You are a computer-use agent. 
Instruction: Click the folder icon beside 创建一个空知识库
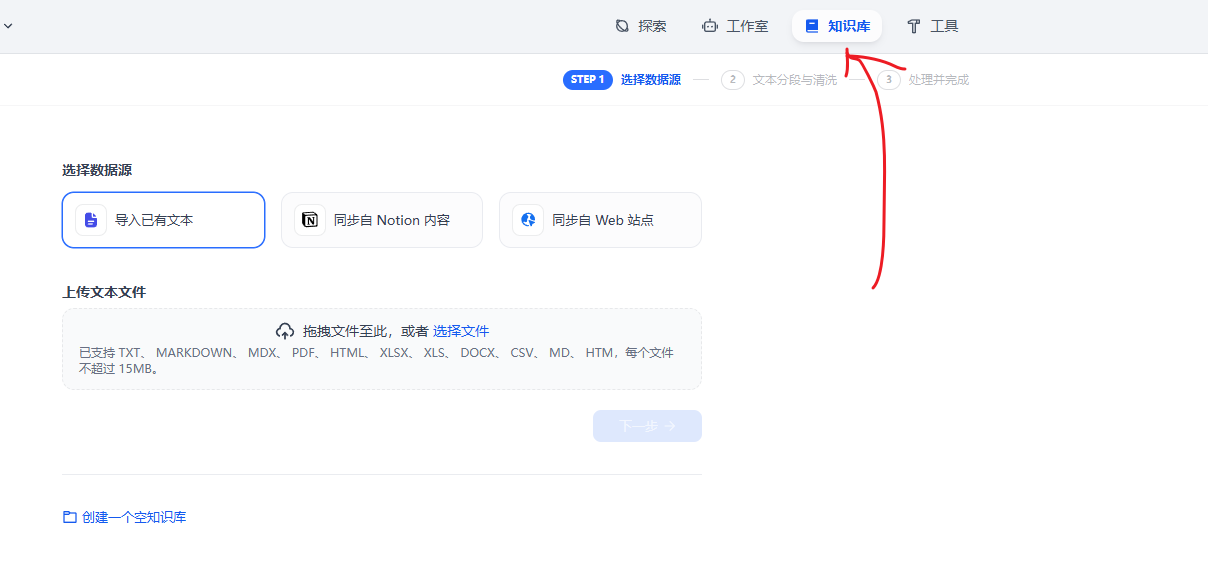pos(70,517)
